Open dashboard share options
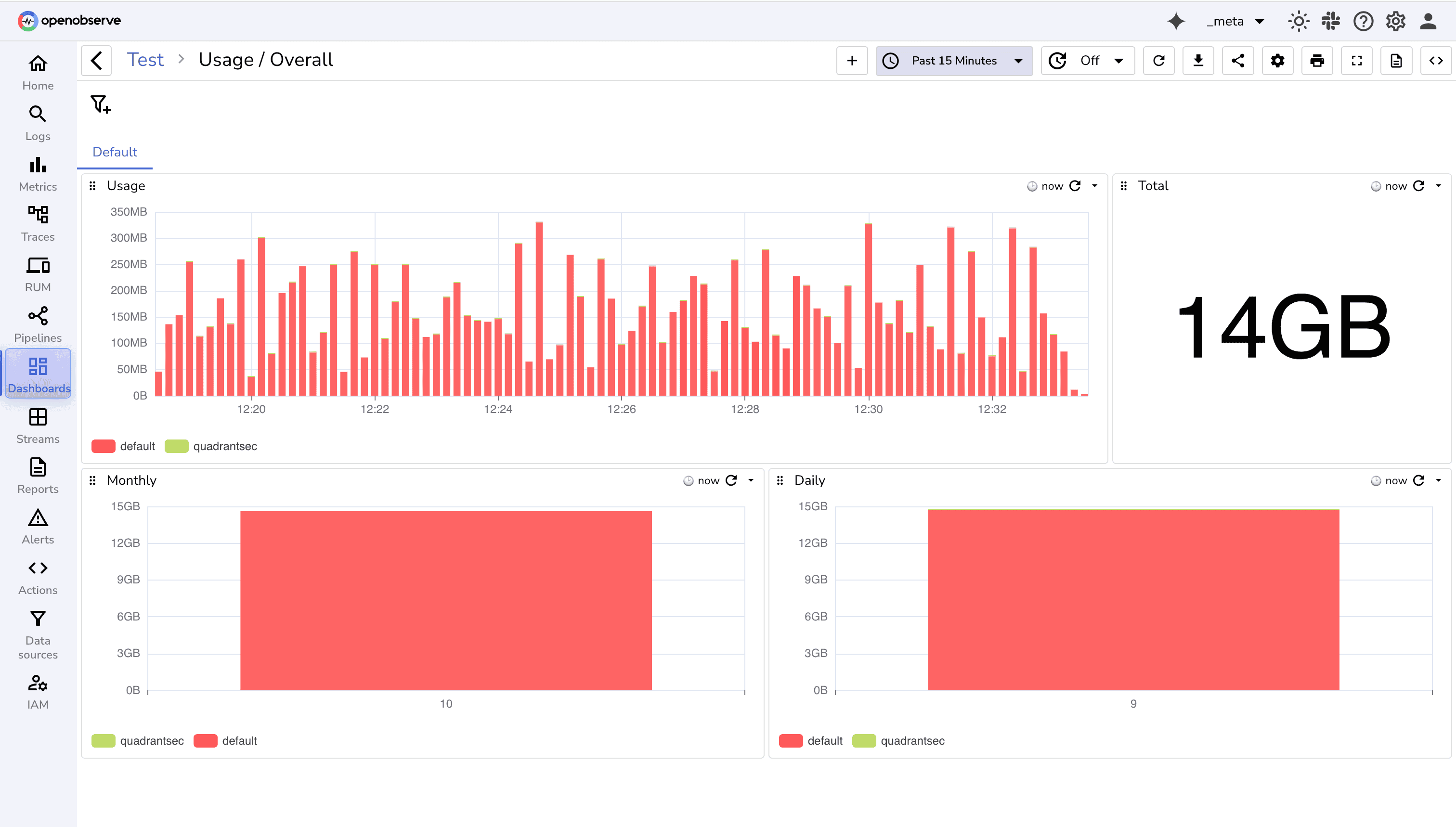Image resolution: width=1456 pixels, height=827 pixels. (1238, 60)
